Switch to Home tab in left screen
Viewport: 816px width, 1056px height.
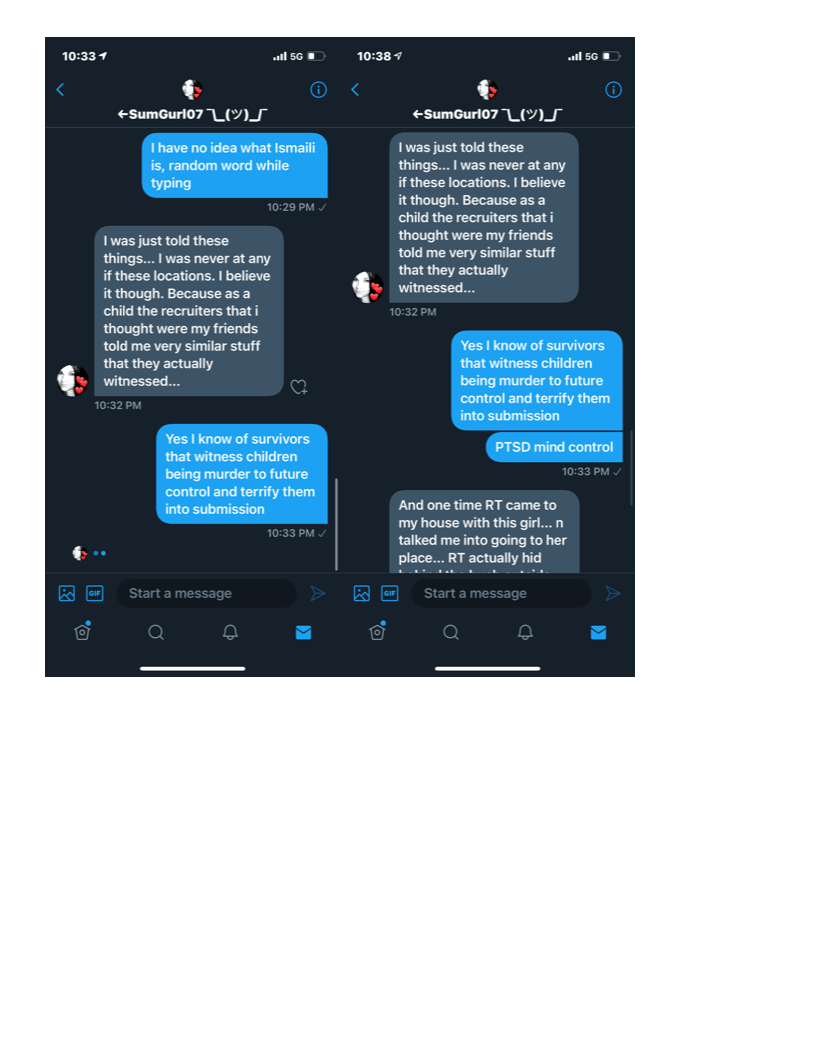click(82, 632)
